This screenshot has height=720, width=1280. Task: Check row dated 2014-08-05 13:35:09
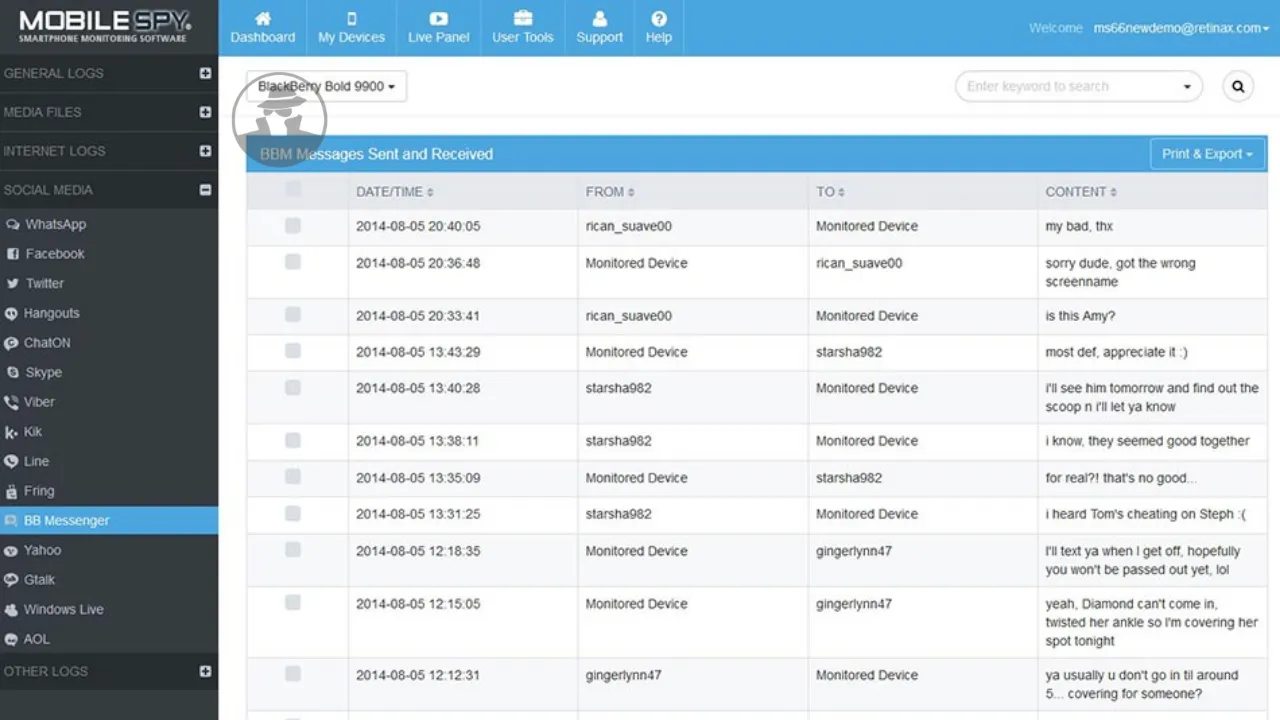293,477
